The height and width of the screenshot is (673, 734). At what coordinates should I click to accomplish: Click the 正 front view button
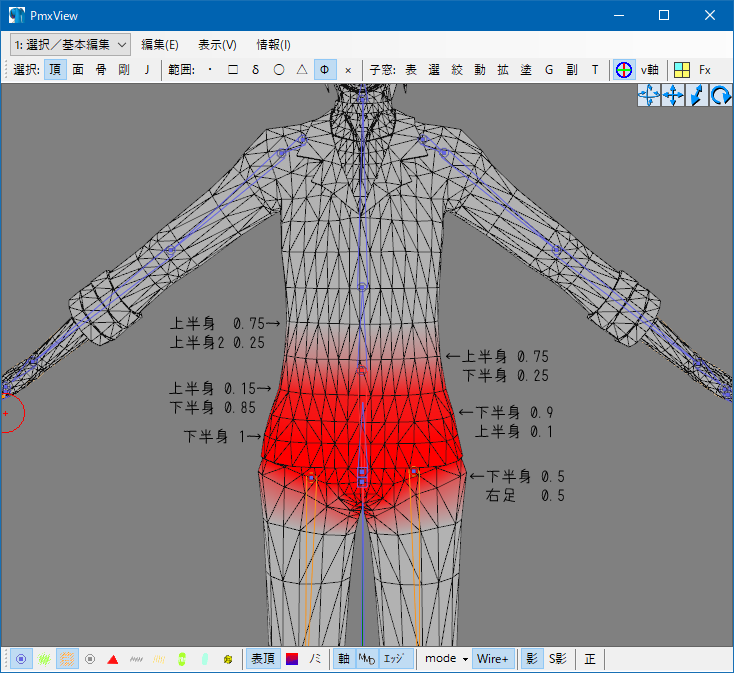click(x=590, y=659)
